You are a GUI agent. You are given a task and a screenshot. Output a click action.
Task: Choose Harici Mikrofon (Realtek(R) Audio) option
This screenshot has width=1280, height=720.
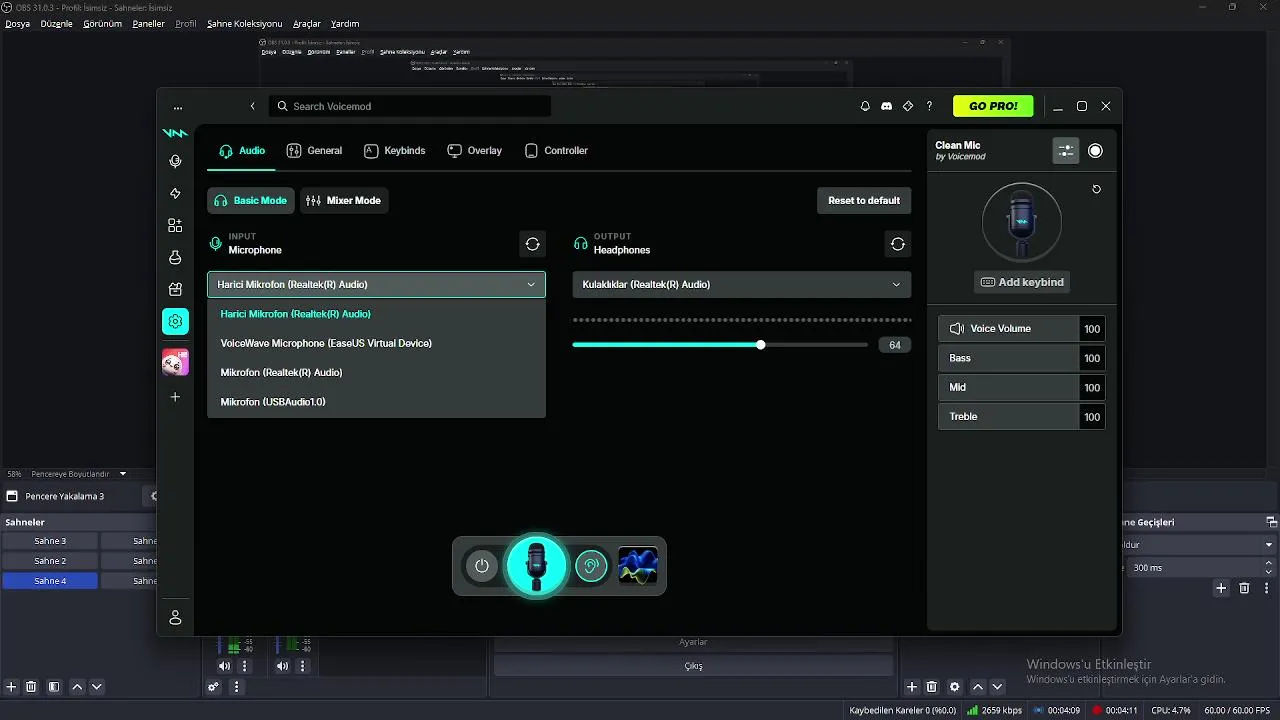point(376,314)
